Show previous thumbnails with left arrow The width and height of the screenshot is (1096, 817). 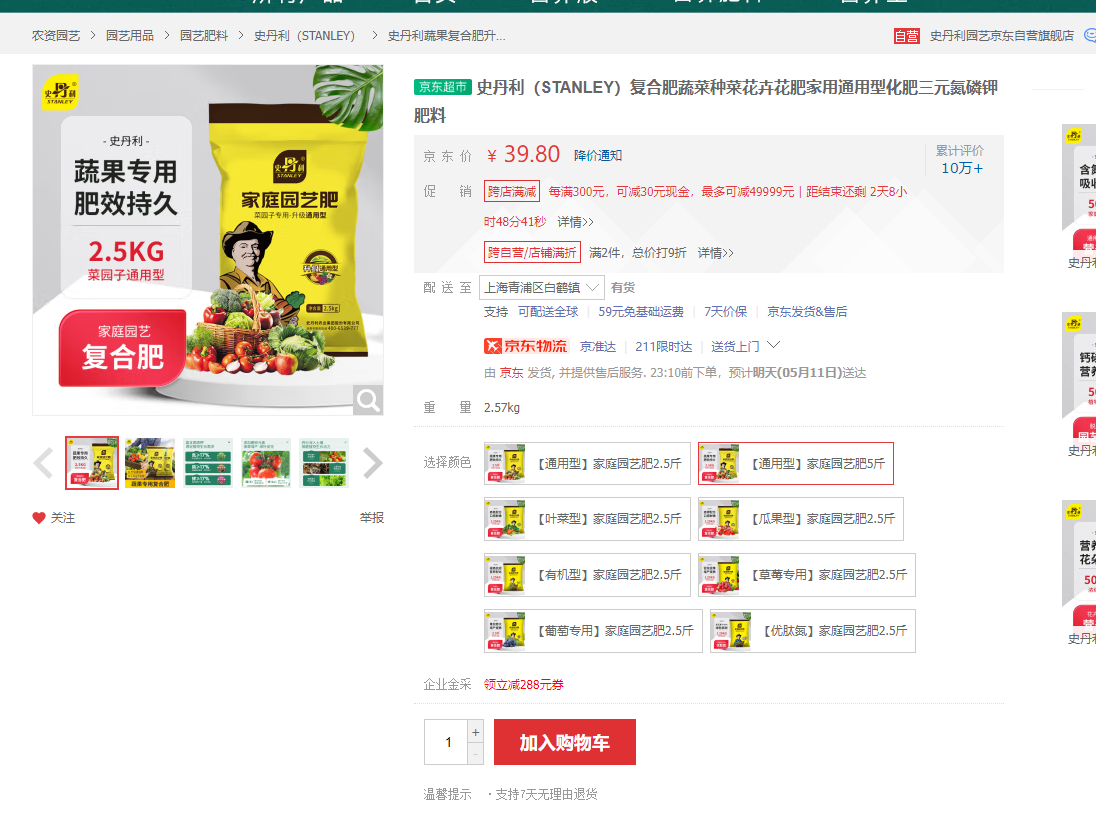[x=43, y=463]
